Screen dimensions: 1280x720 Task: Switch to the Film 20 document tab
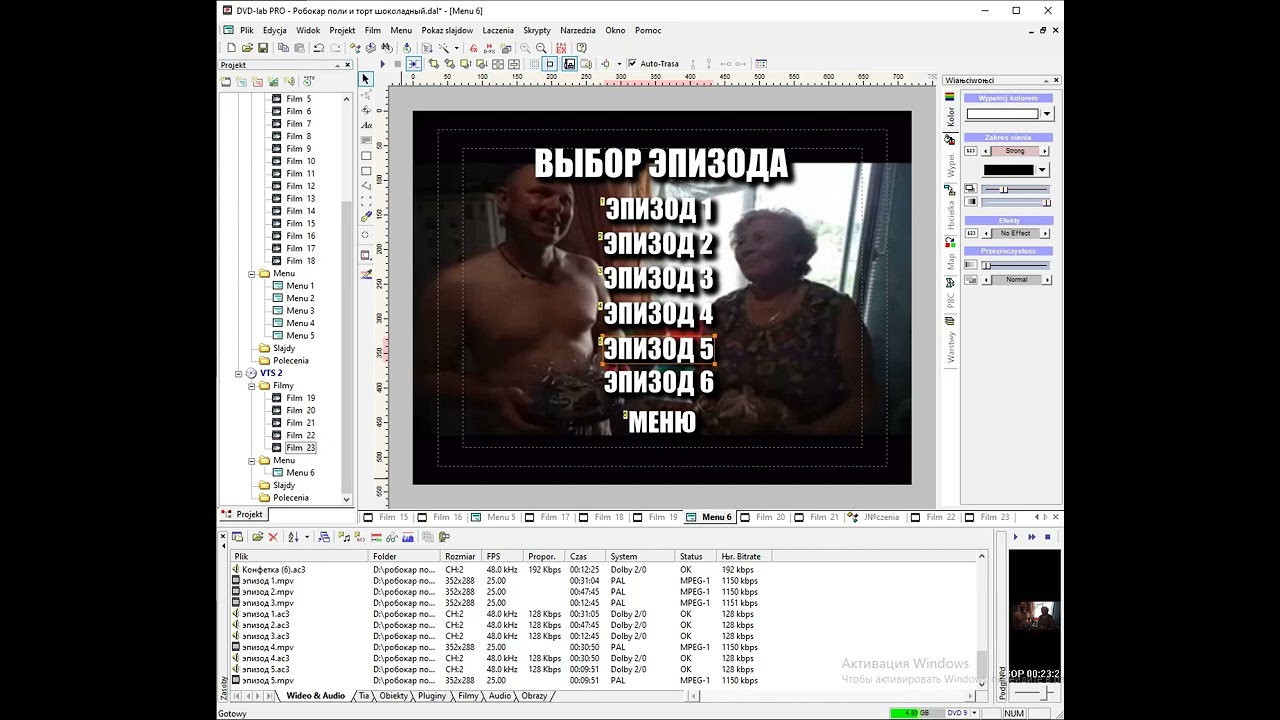(763, 517)
